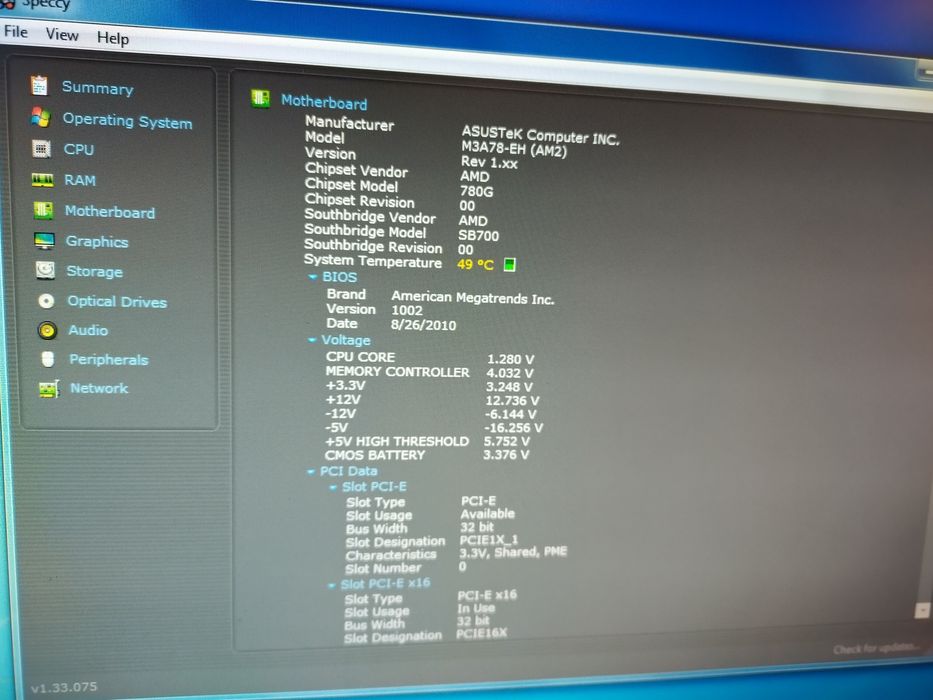
Task: Open the Peripherals section
Action: click(109, 360)
